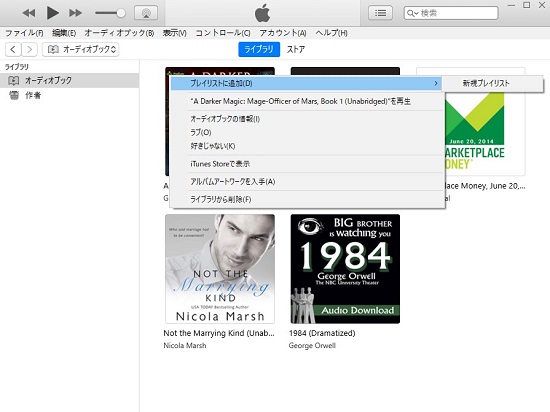Close the iTunes window
This screenshot has height=412, width=550.
pyautogui.click(x=542, y=5)
